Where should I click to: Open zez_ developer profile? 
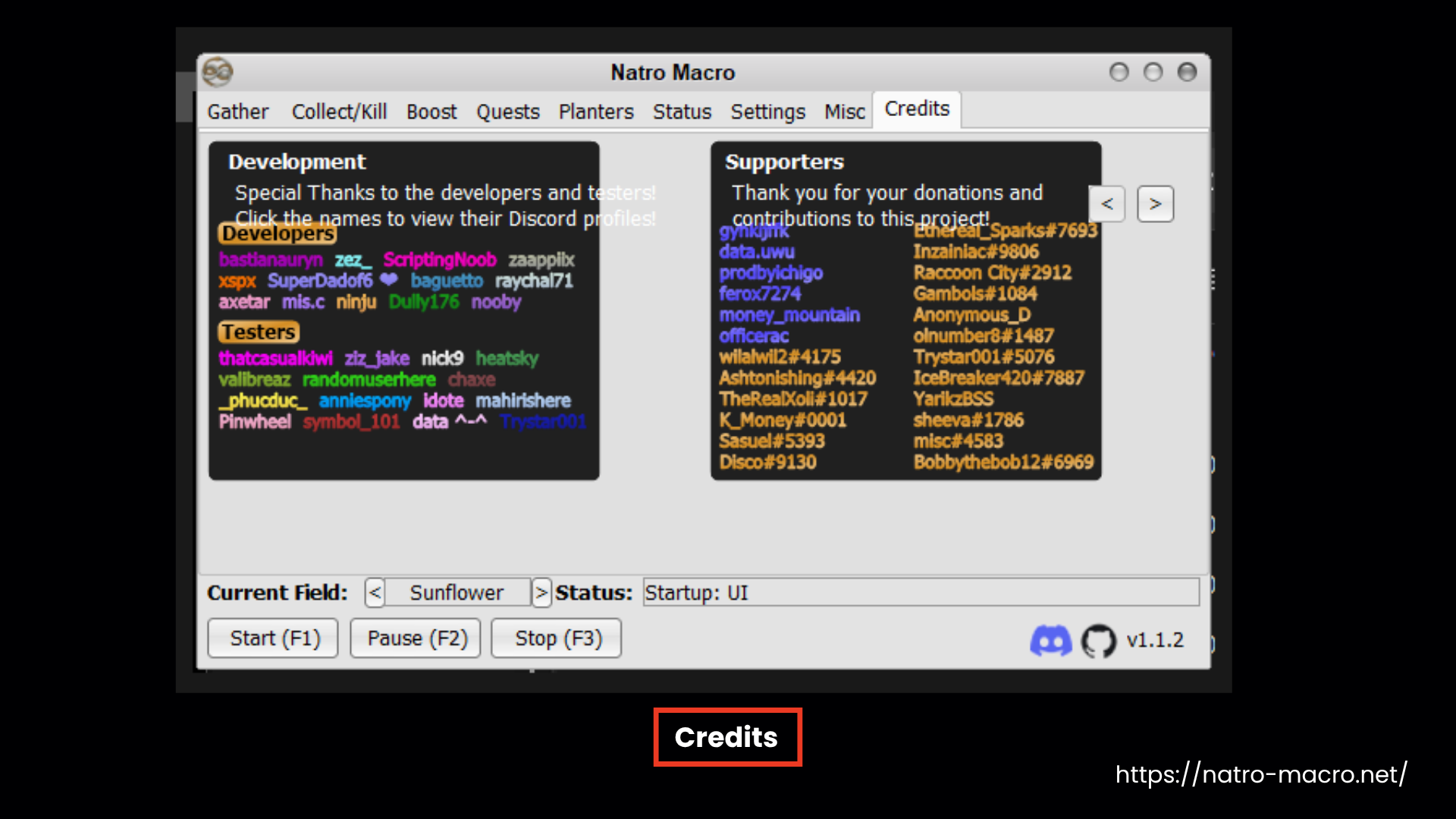(353, 259)
